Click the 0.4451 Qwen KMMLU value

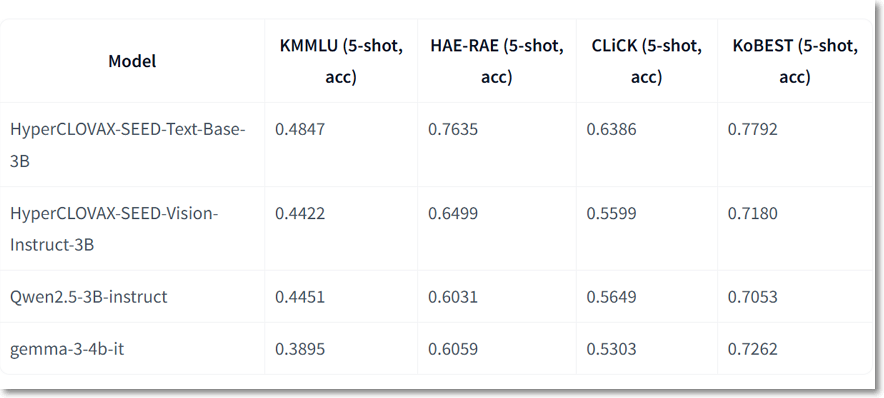pyautogui.click(x=300, y=297)
